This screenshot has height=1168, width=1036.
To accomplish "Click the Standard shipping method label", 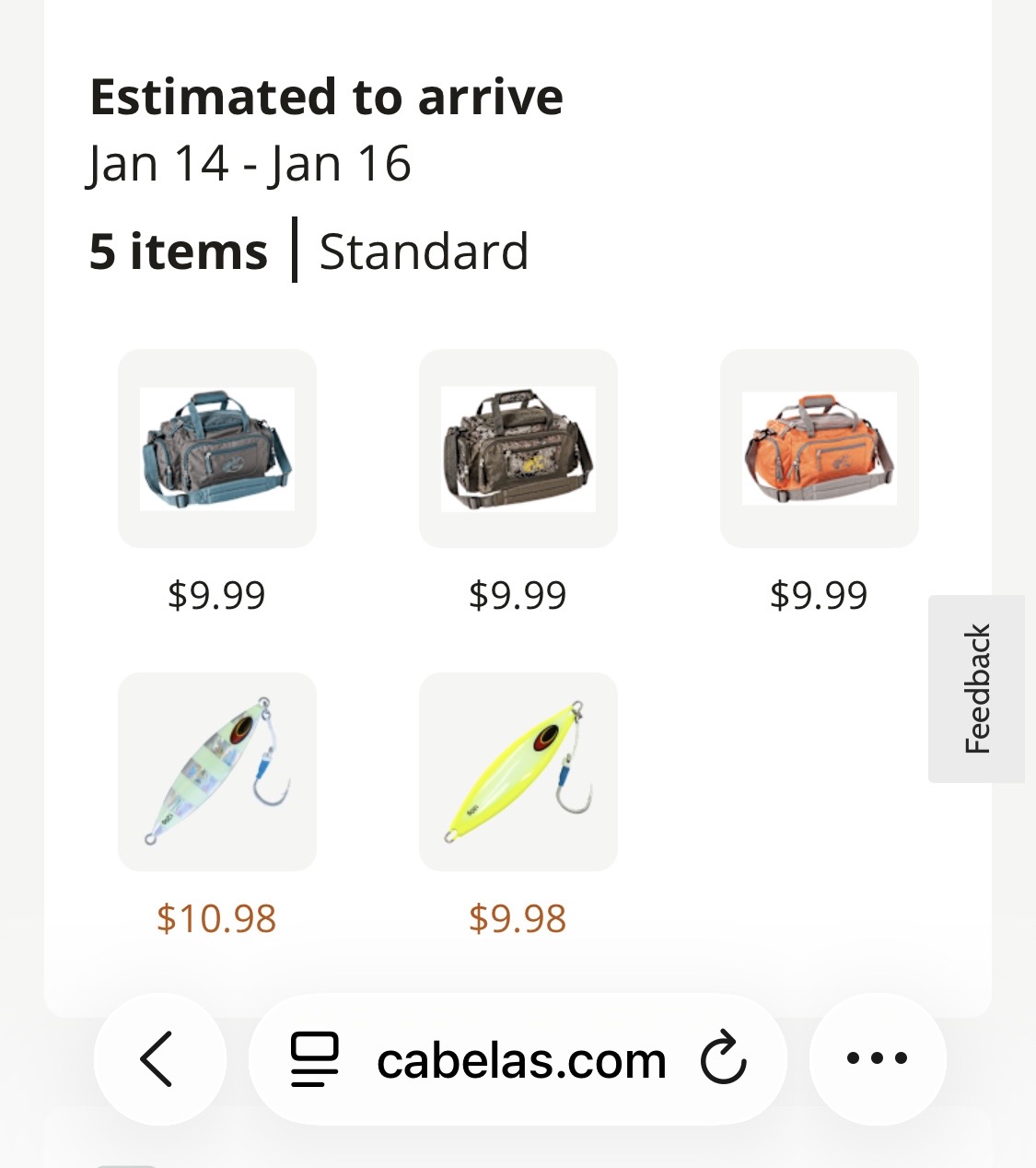I will (424, 251).
